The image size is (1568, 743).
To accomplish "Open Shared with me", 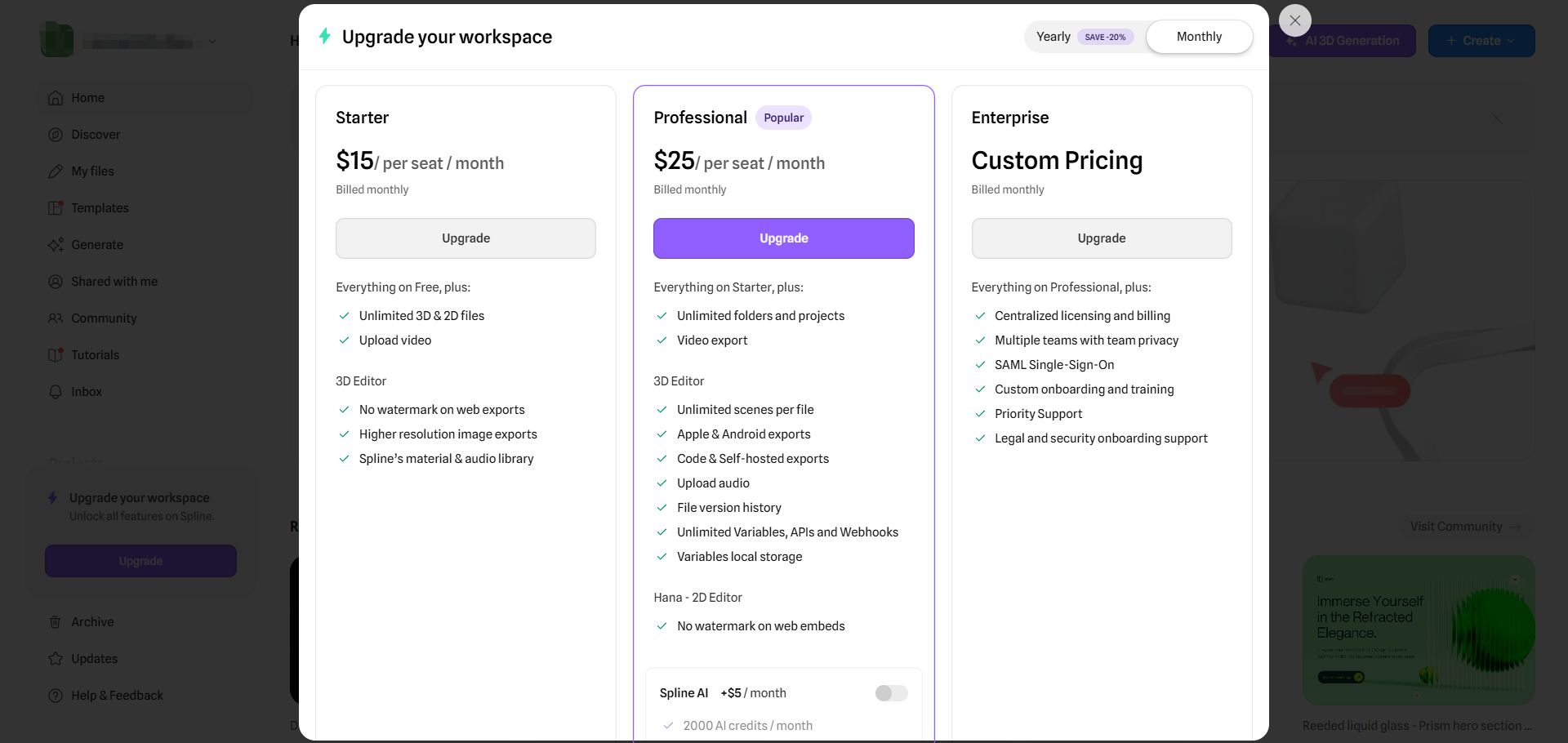I will 145,282.
